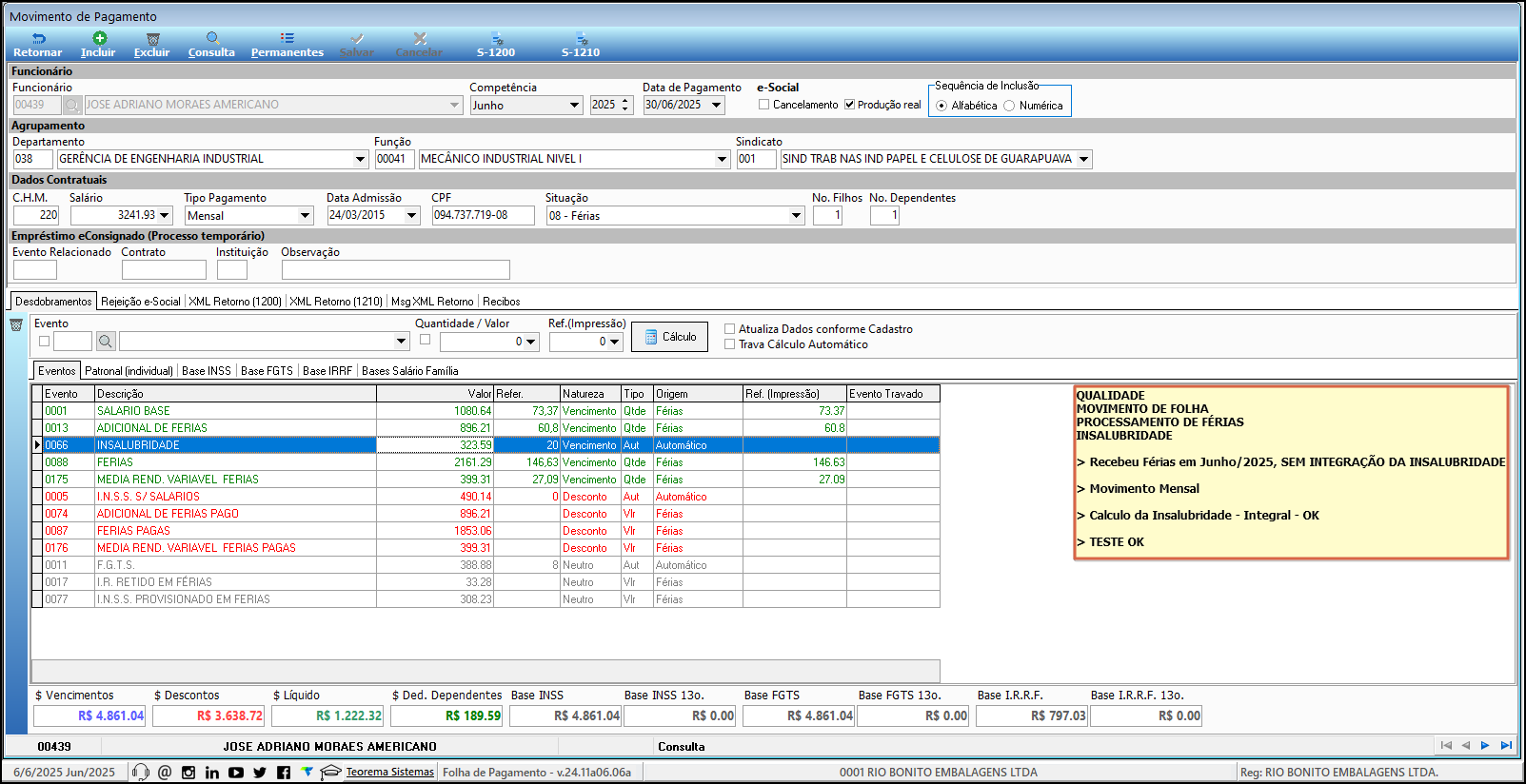Click the horizontal scrollbar below events grid

tap(486, 670)
